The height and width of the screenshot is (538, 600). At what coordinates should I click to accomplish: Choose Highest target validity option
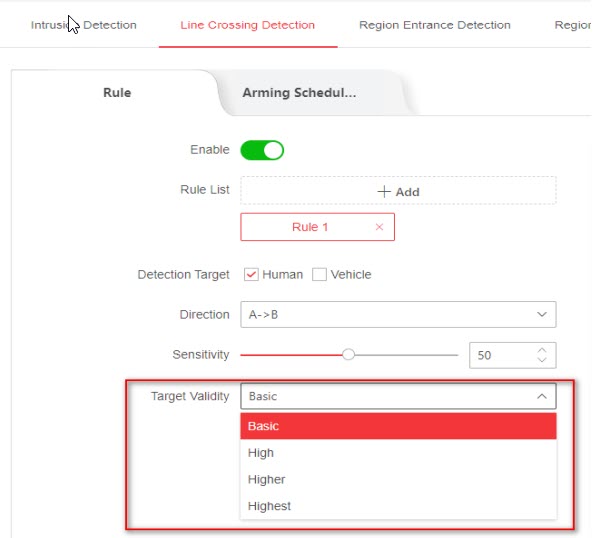(398, 506)
